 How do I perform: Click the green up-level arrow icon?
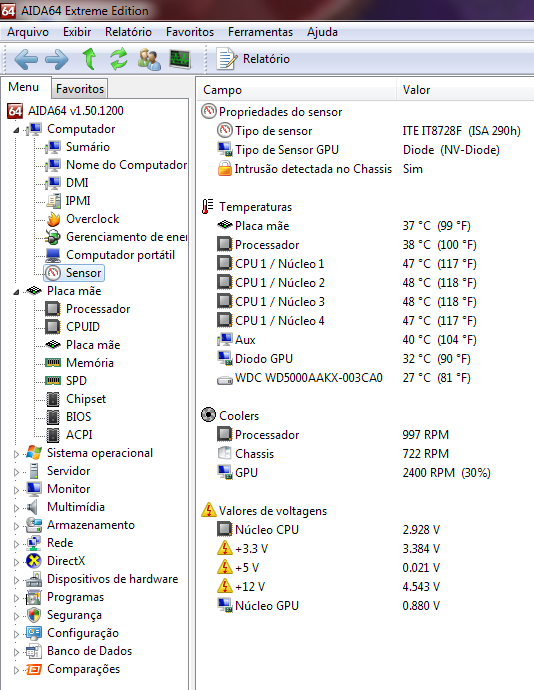tap(89, 59)
